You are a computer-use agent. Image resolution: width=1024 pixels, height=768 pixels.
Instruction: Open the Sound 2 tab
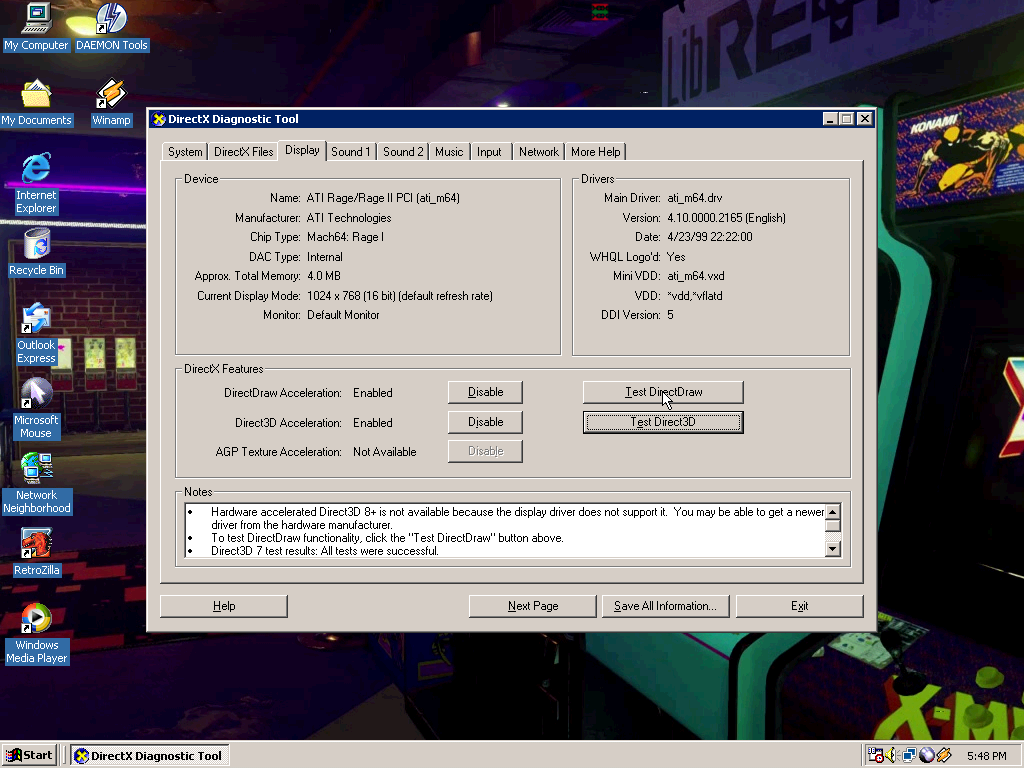(403, 152)
